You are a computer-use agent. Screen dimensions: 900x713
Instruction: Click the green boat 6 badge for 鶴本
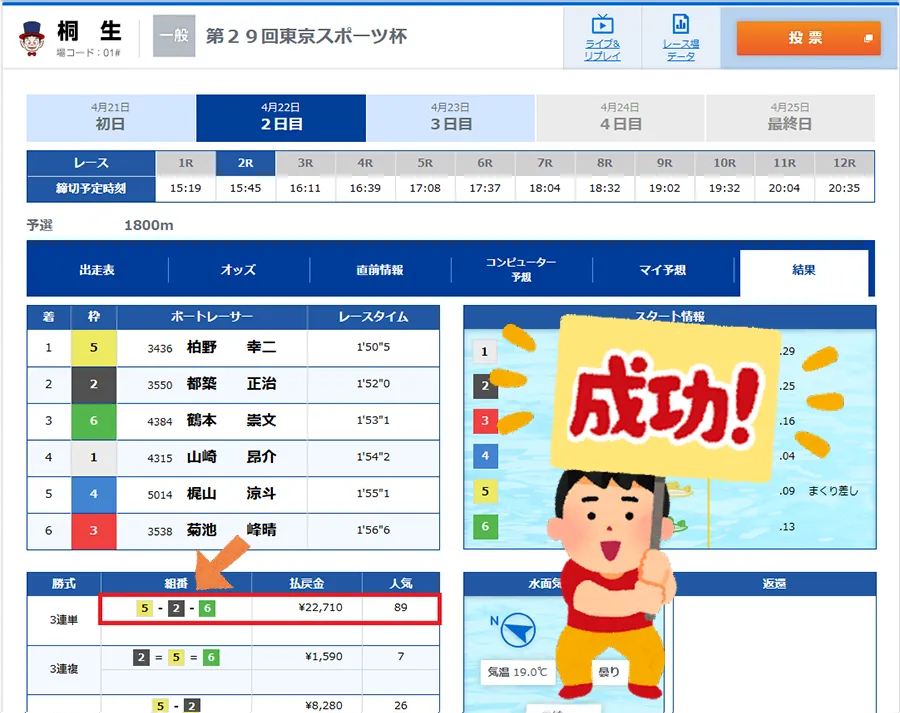pos(94,421)
